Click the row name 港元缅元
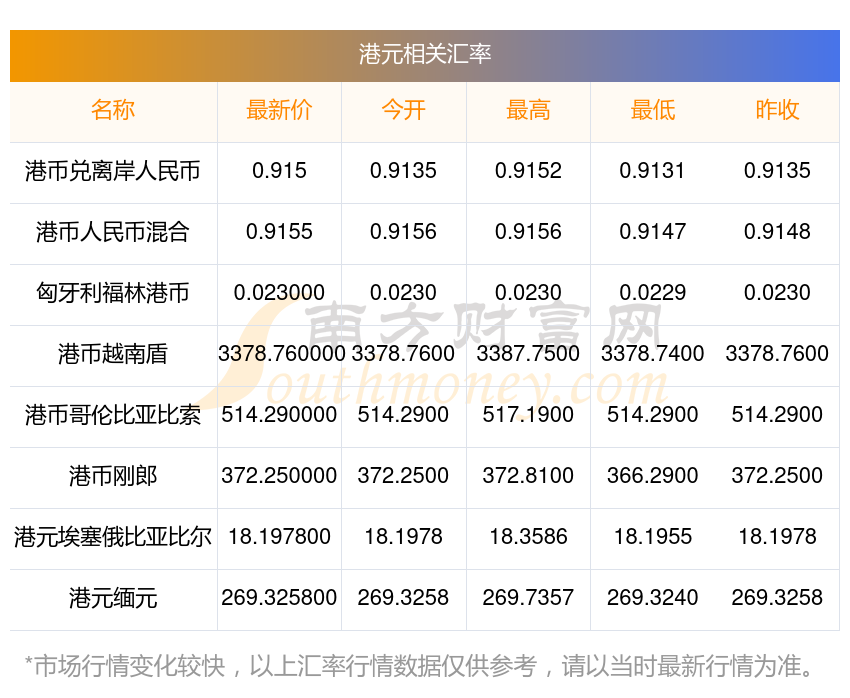This screenshot has width=850, height=698. point(113,598)
